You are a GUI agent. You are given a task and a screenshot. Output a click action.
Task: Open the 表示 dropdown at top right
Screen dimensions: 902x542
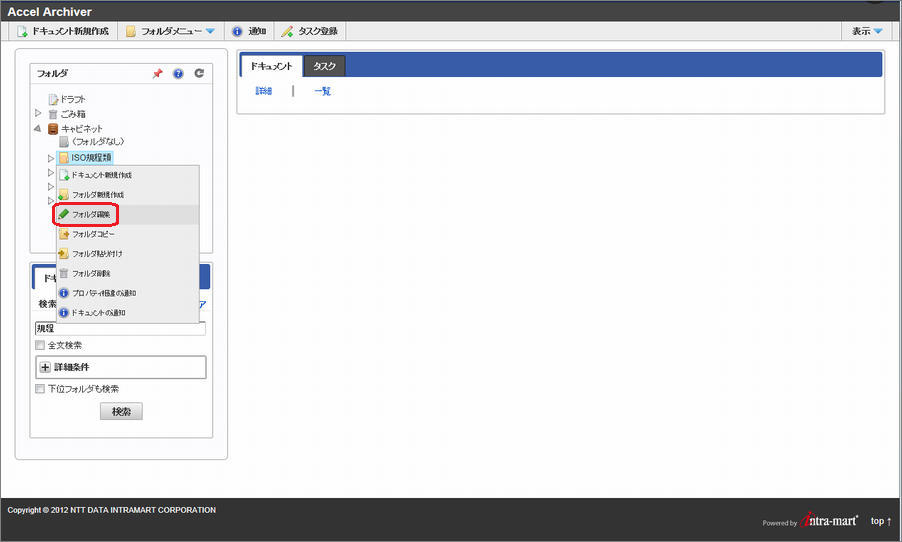(x=867, y=31)
